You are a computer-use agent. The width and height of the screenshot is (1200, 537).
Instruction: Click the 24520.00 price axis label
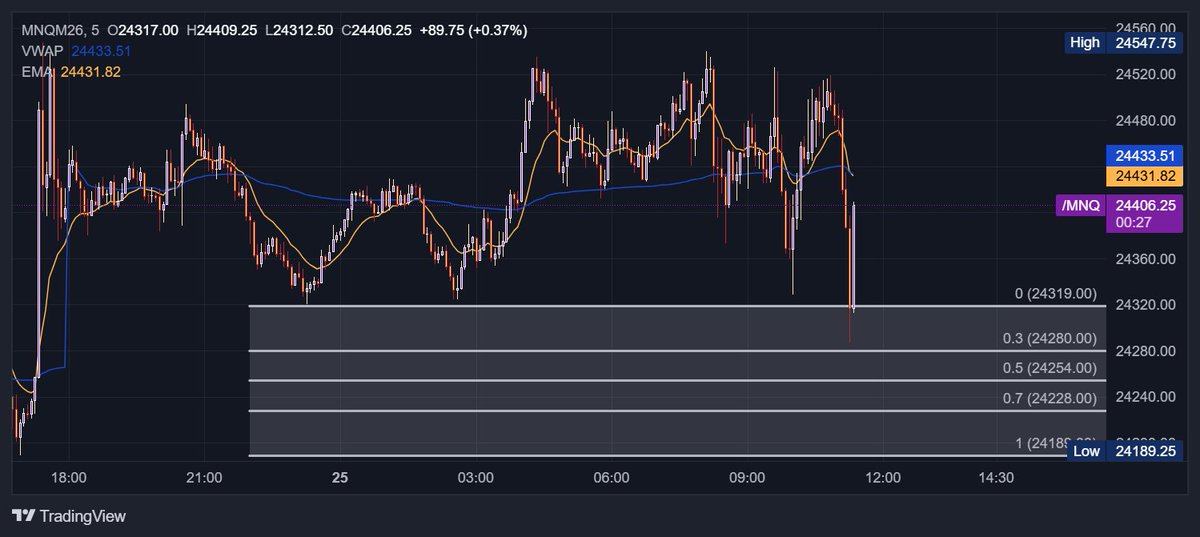click(x=1148, y=74)
